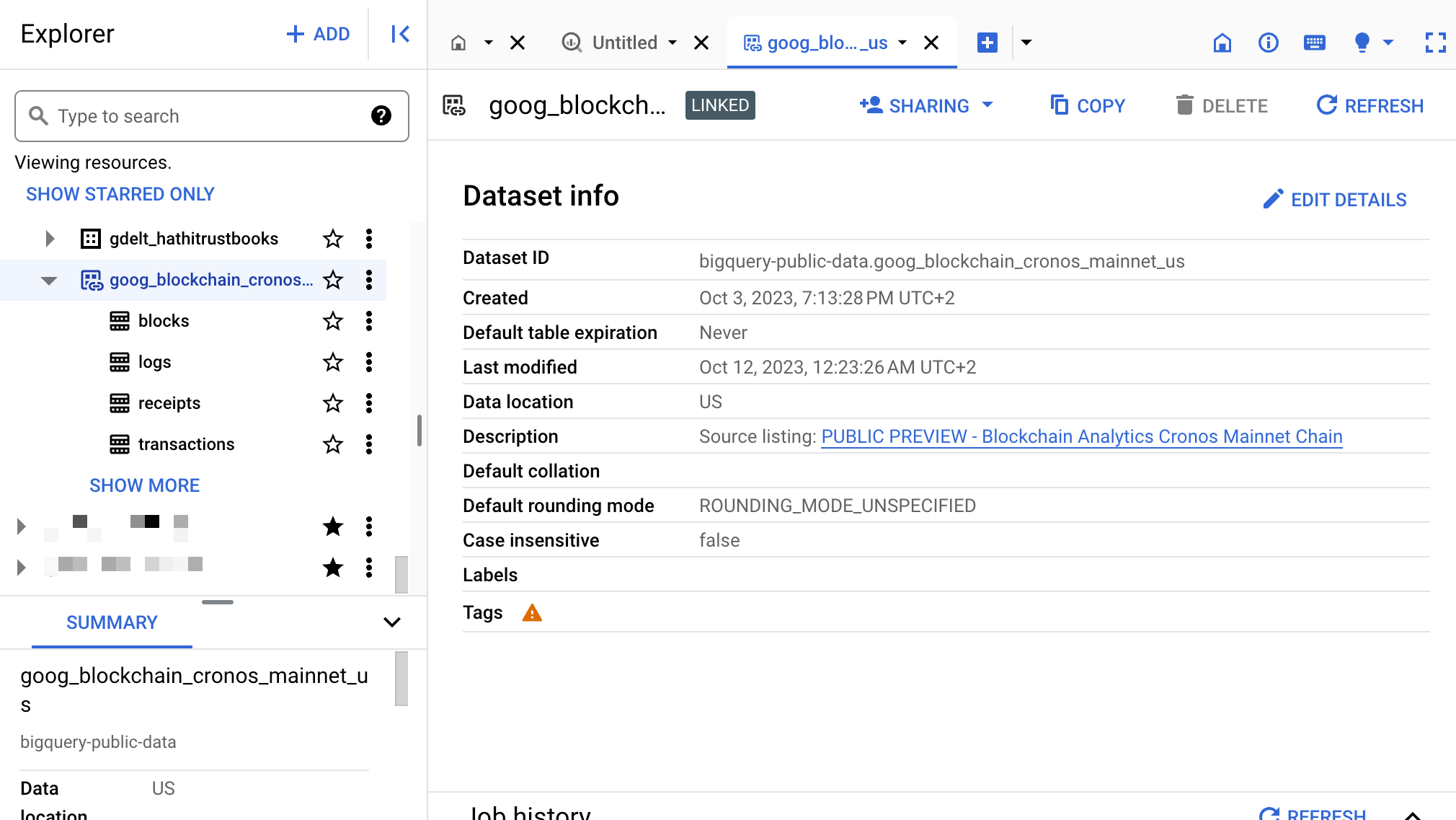Open the actions menu for blocks table
Image resolution: width=1456 pixels, height=820 pixels.
point(369,321)
